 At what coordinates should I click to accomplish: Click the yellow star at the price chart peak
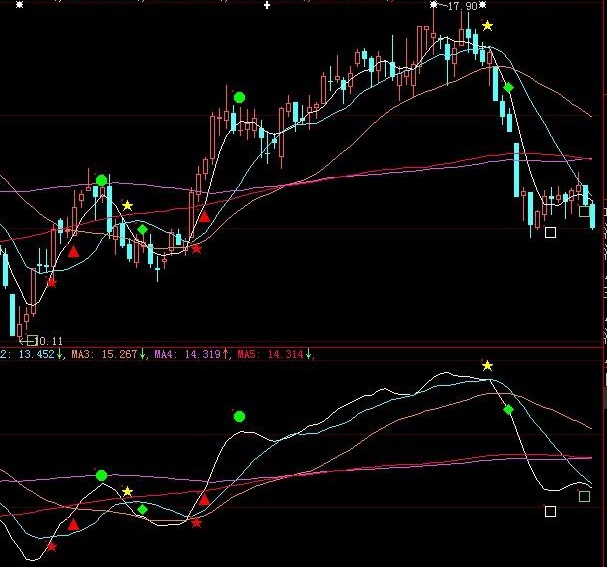487,26
